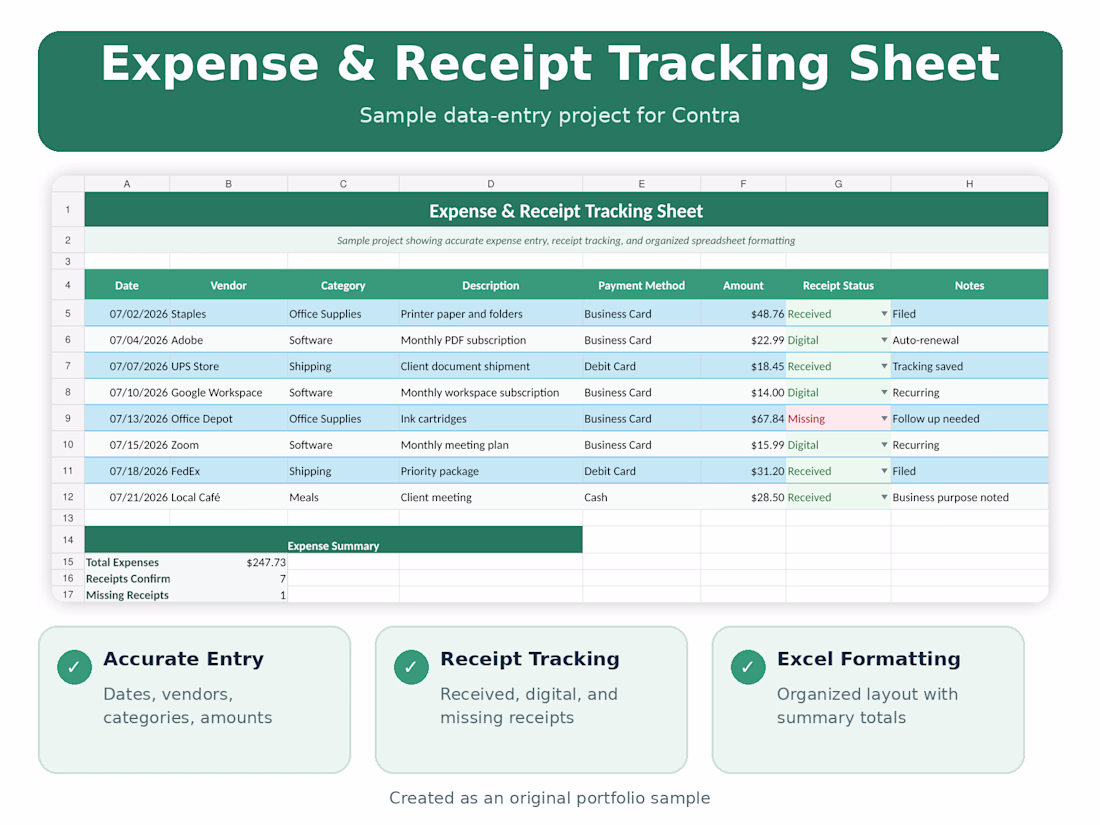The image size is (1100, 825).
Task: Select the 'Tracking saved' note cell
Action: pyautogui.click(x=970, y=366)
